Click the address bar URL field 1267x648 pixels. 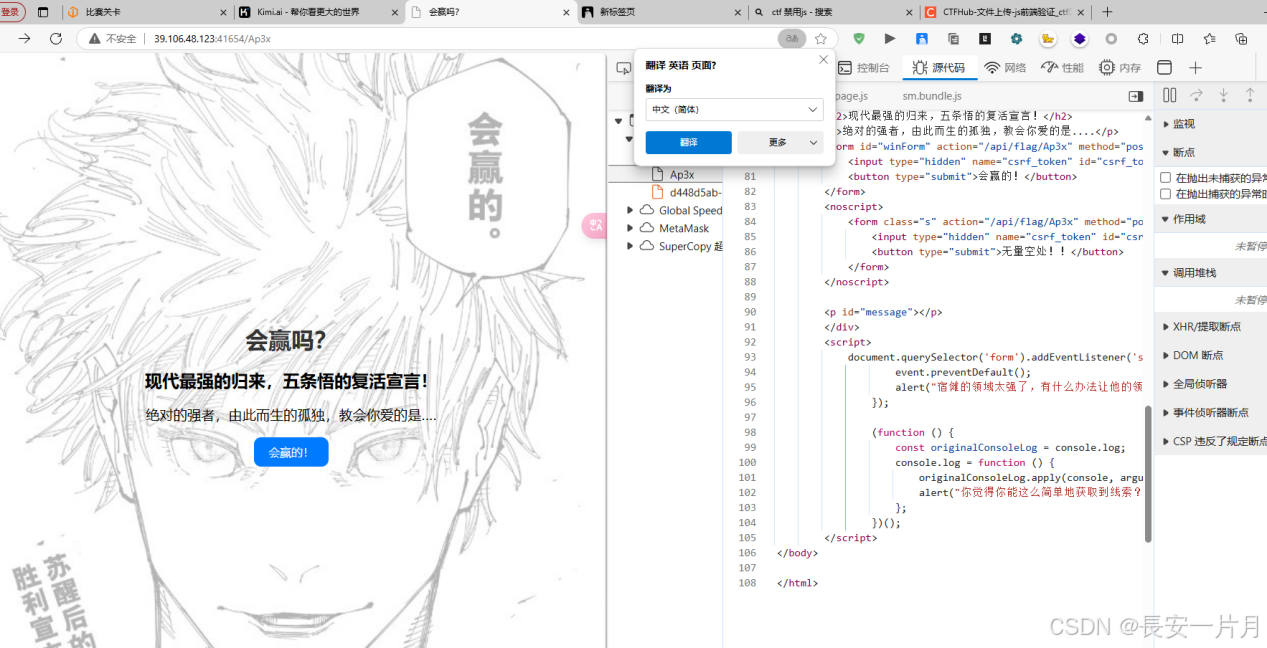tap(458, 38)
